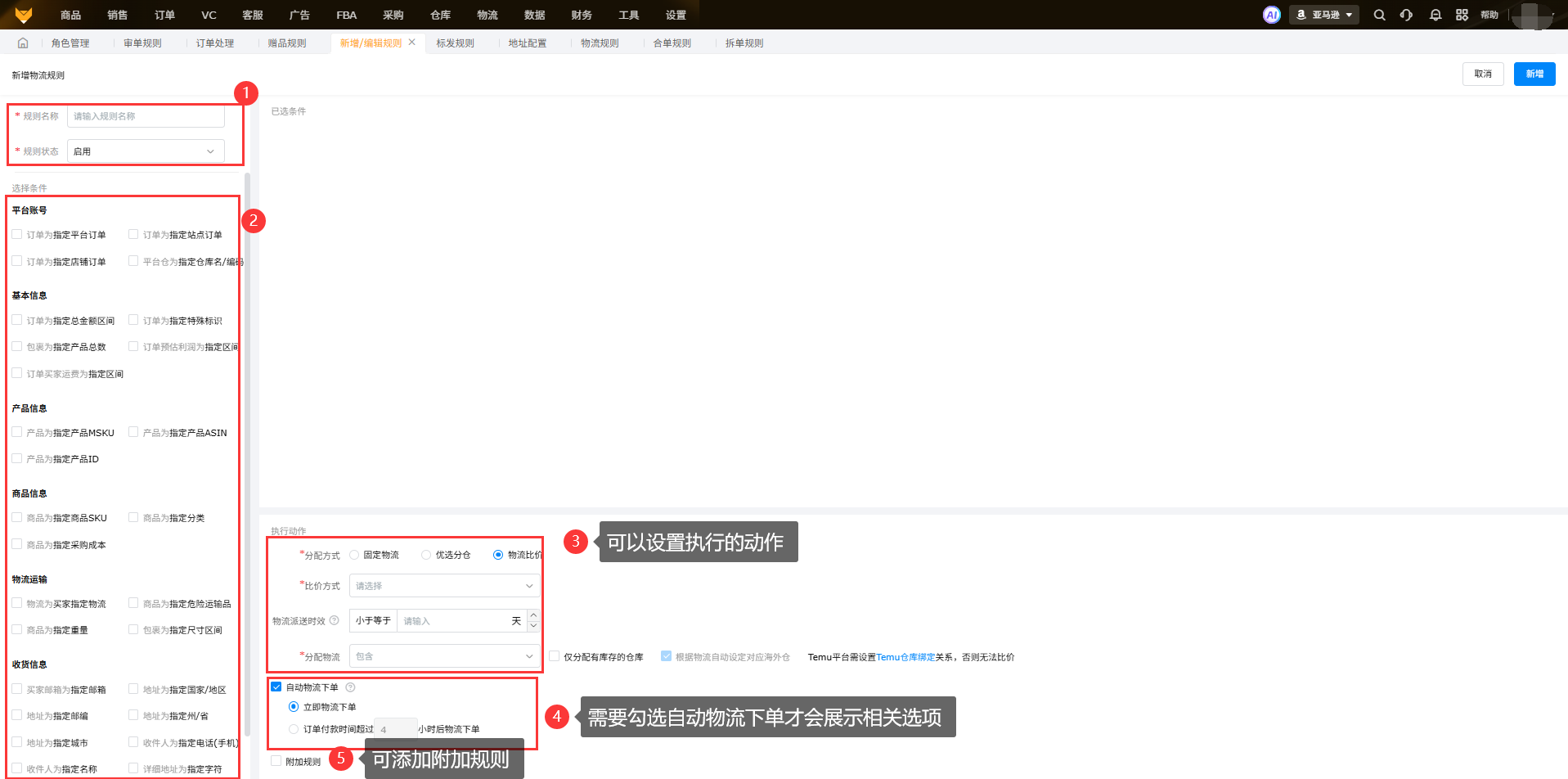Expand the 规则状态 dropdown
1568x779 pixels.
[146, 151]
